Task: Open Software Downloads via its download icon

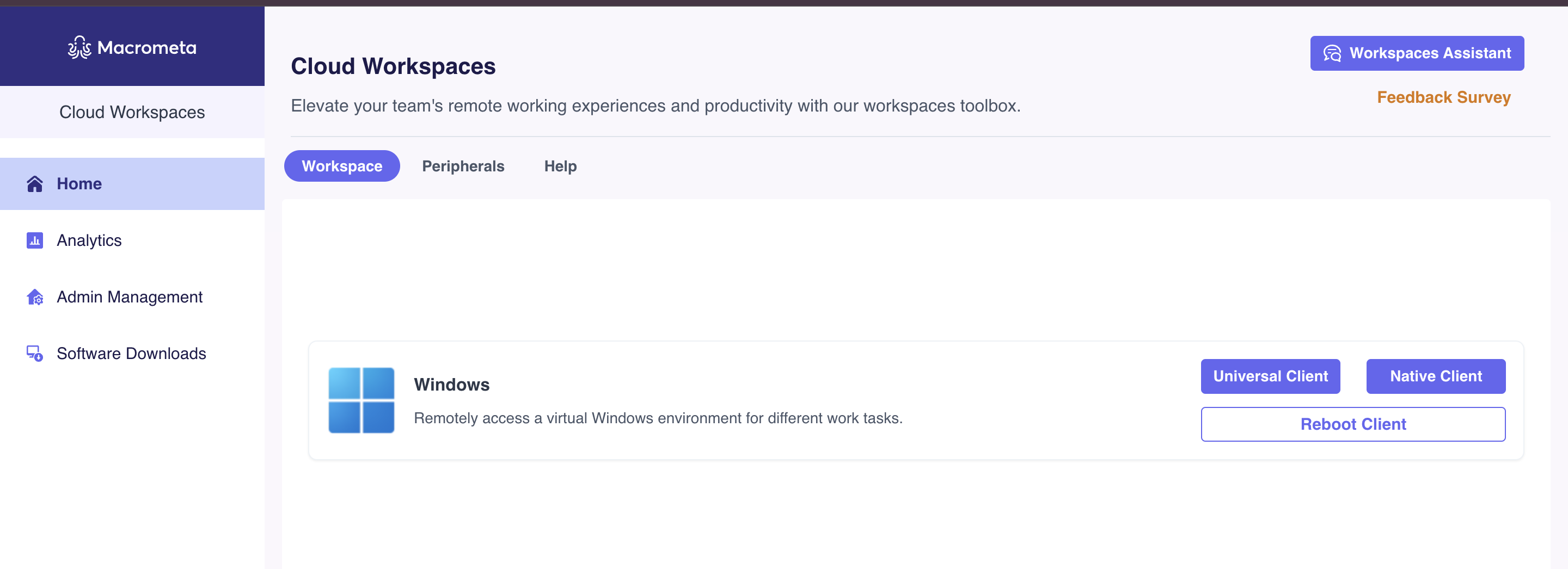Action: click(35, 353)
